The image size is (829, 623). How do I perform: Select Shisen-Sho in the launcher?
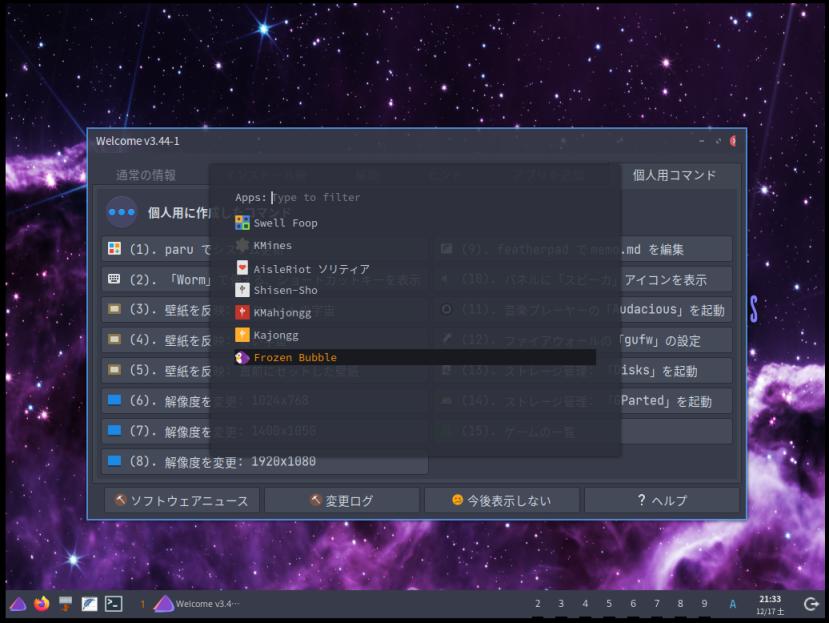(x=415, y=290)
